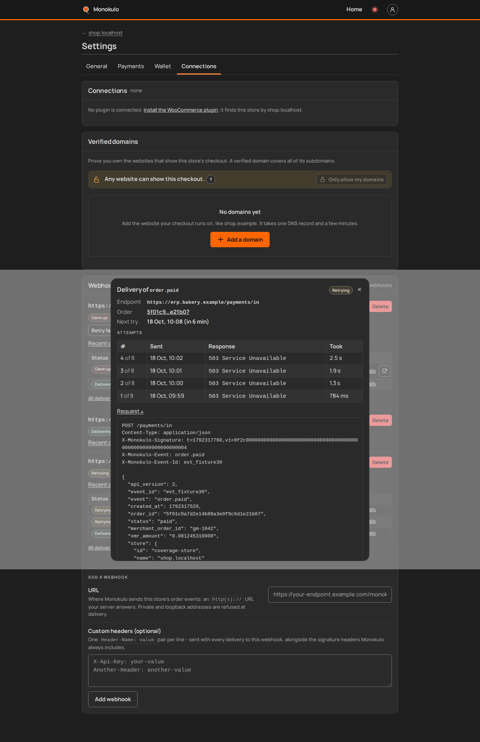Click the '2 of 8' attempt row
This screenshot has width=480, height=742.
click(x=240, y=383)
